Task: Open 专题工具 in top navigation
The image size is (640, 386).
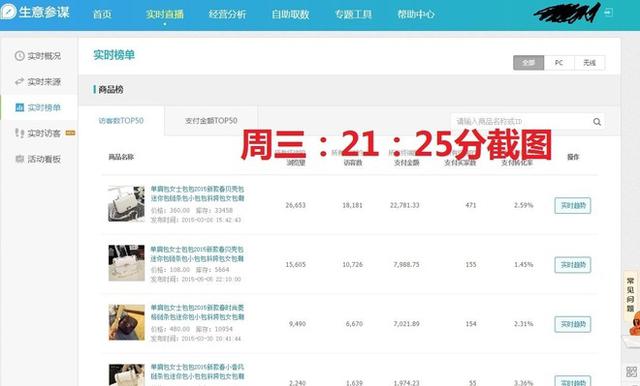Action: click(x=353, y=14)
